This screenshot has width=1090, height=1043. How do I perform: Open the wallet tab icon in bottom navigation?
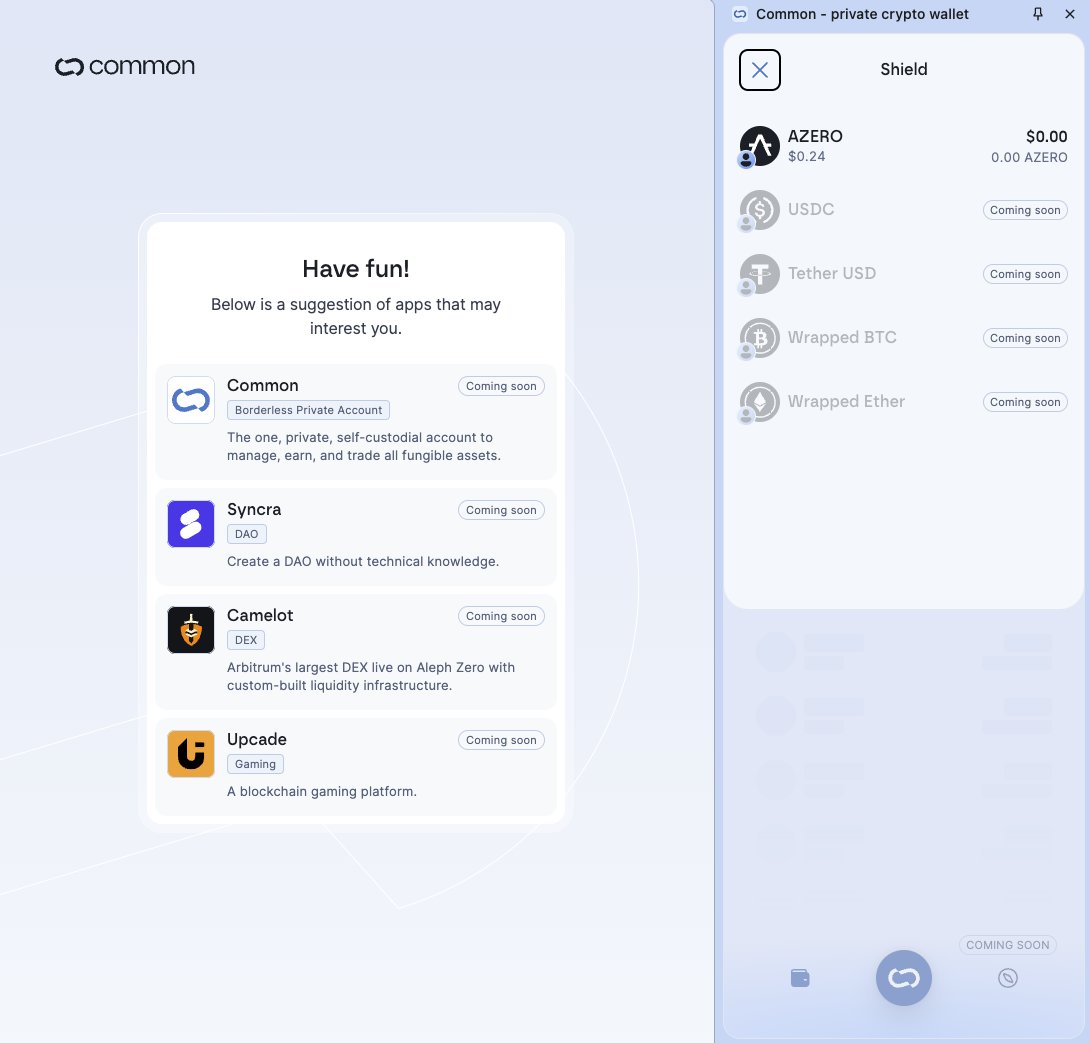(x=800, y=978)
